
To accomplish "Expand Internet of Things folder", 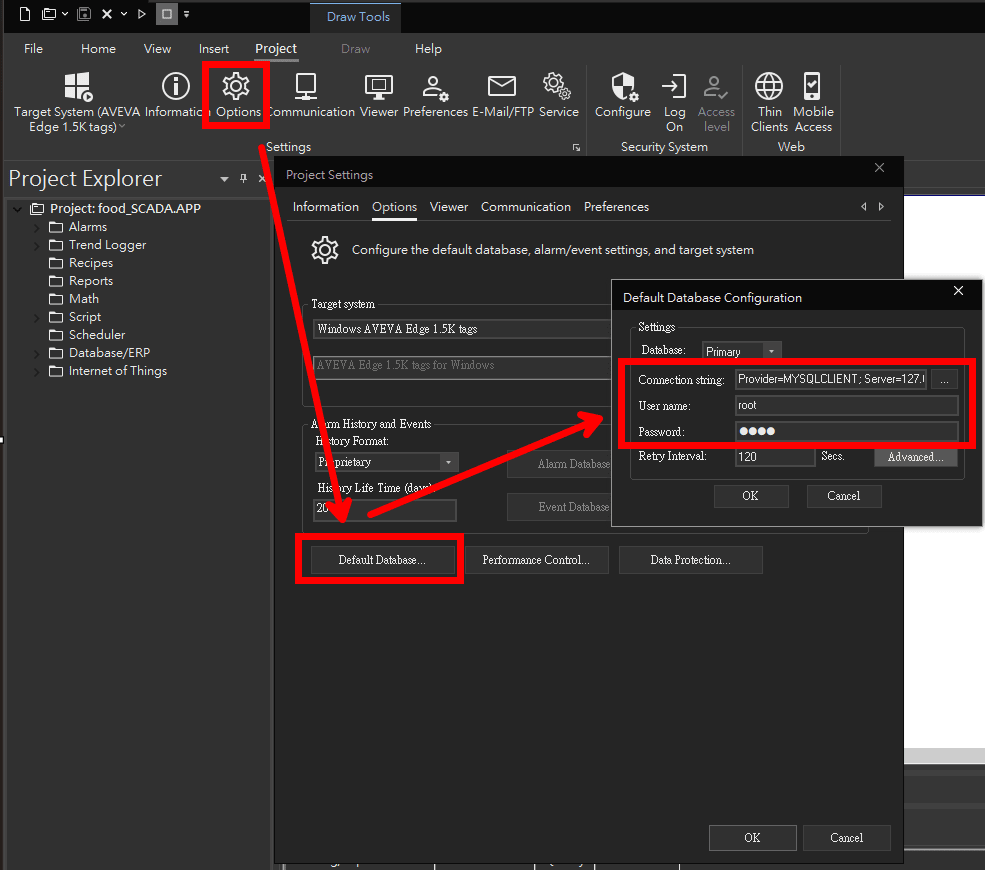I will (x=36, y=372).
